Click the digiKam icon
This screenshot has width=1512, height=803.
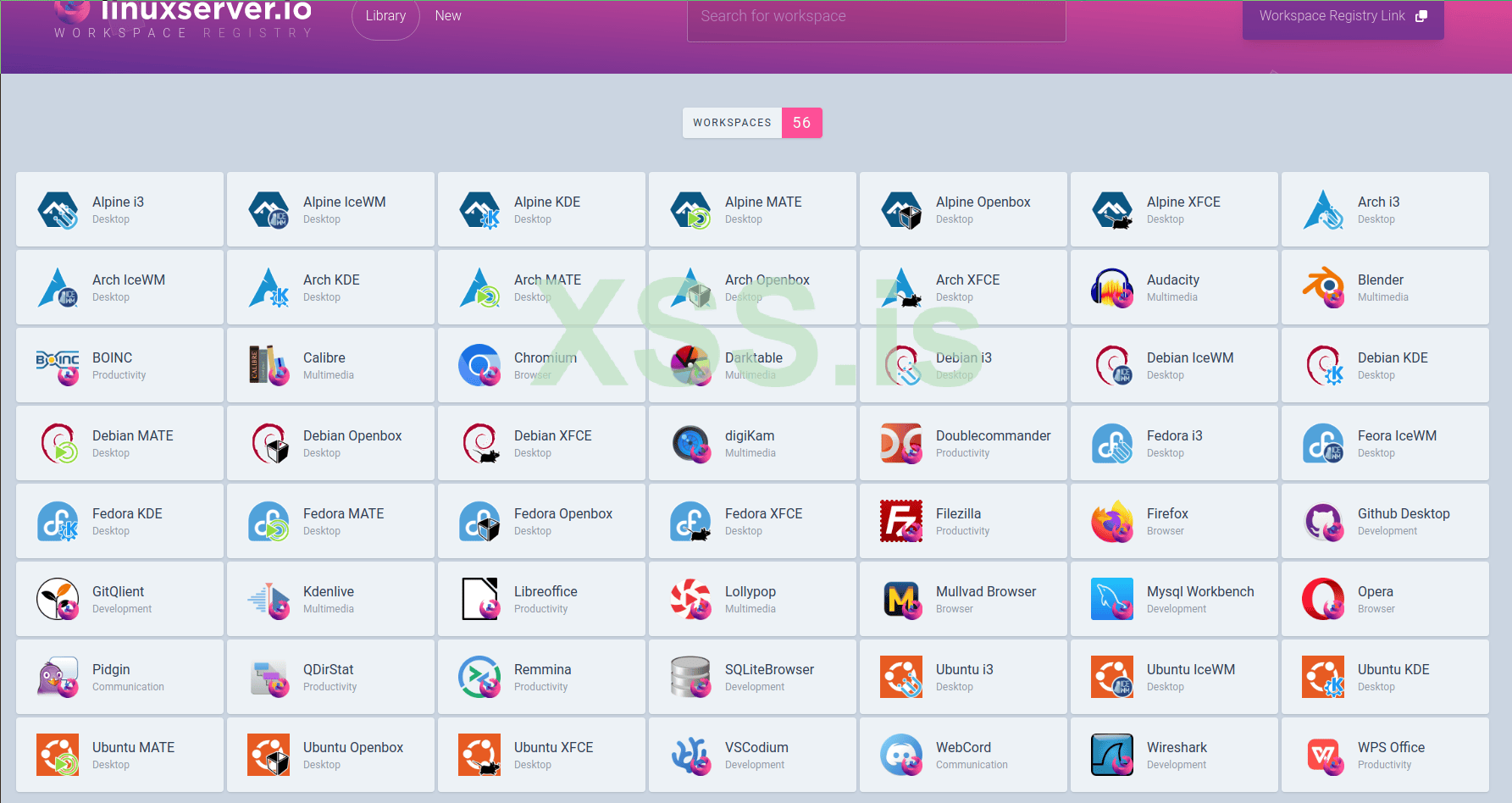[691, 444]
